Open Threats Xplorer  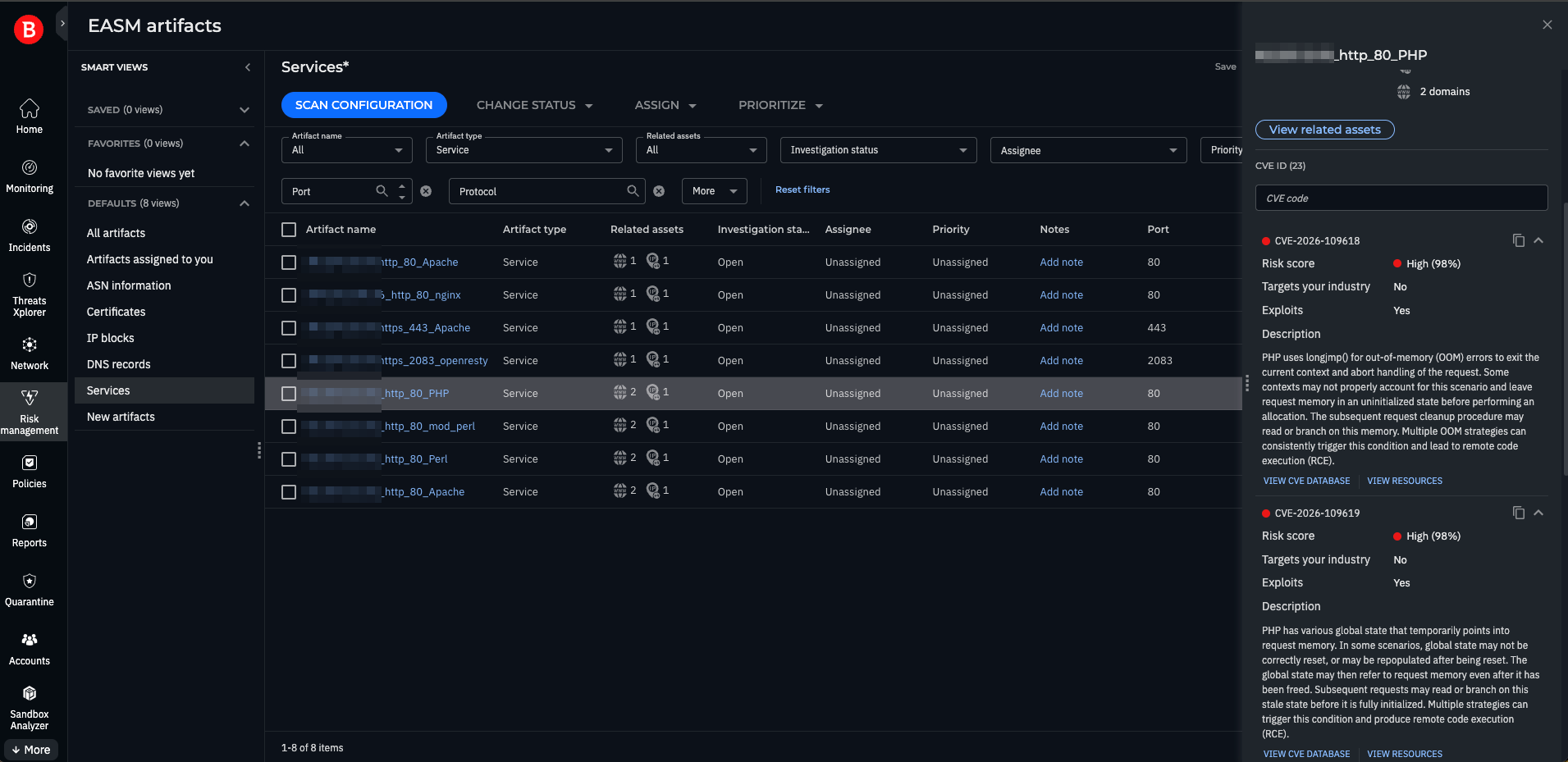[30, 294]
